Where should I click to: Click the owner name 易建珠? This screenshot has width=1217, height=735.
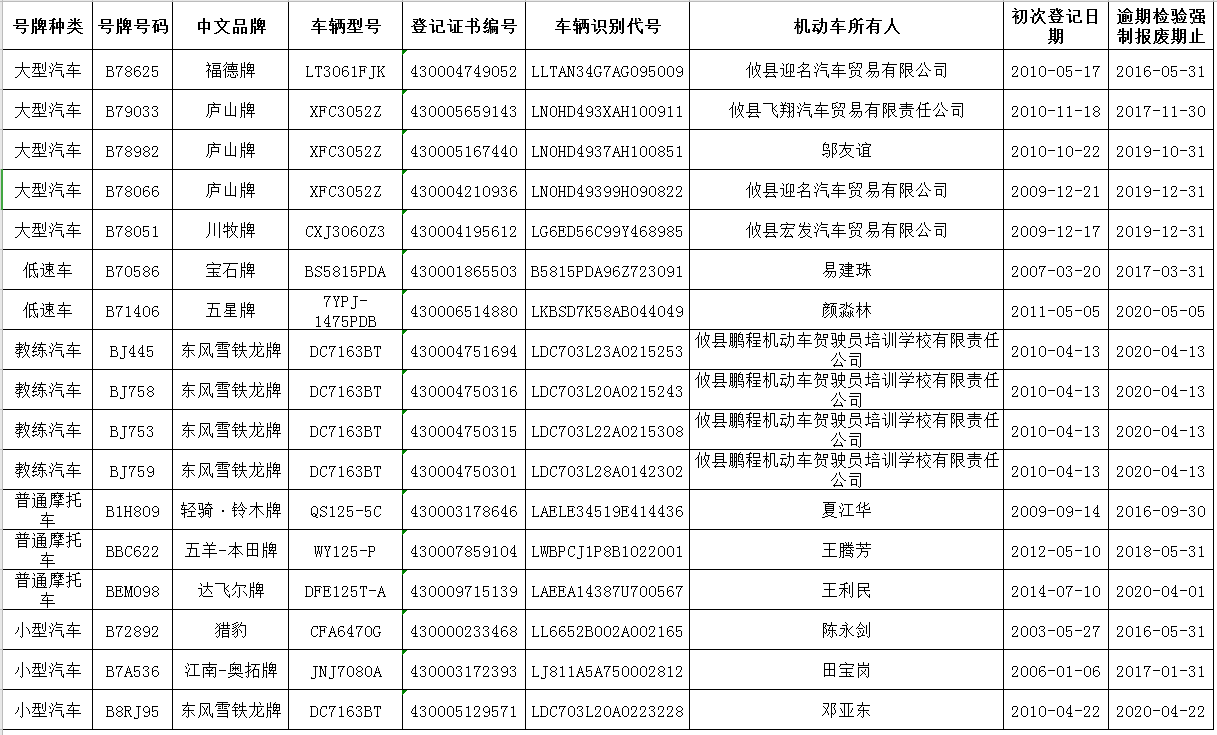point(847,271)
